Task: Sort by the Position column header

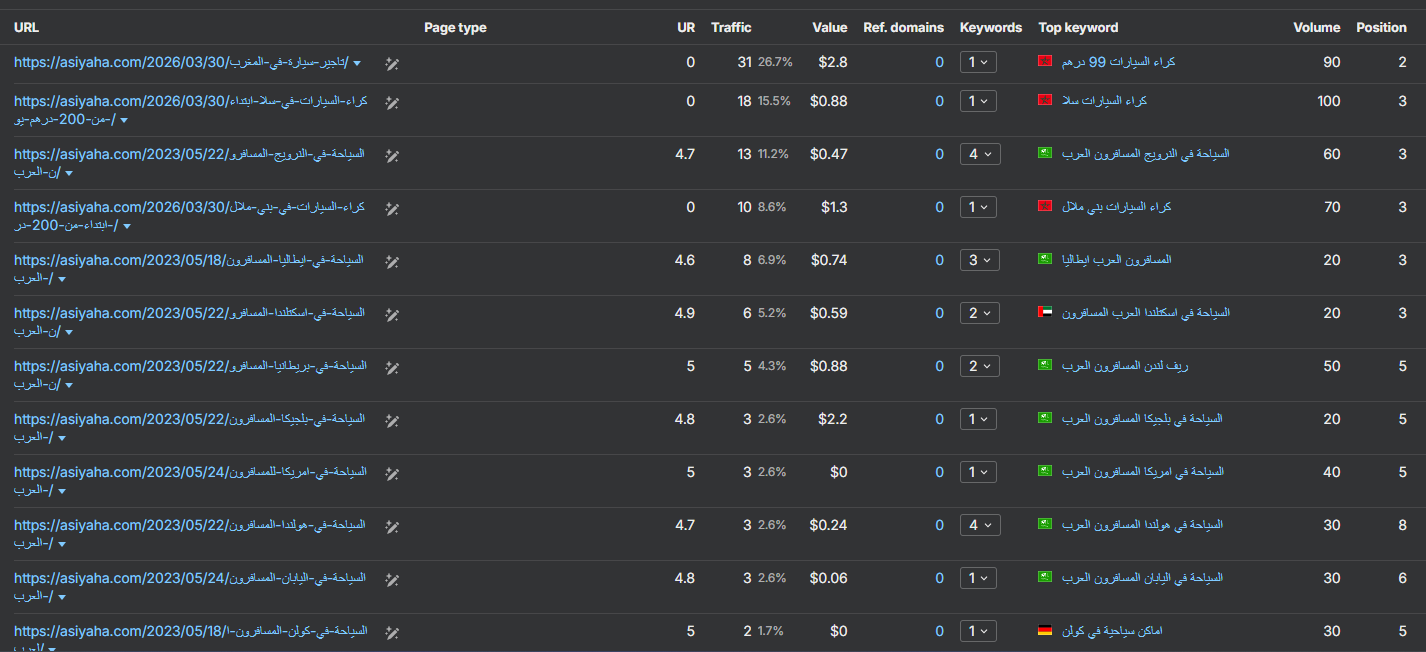Action: click(x=1381, y=28)
